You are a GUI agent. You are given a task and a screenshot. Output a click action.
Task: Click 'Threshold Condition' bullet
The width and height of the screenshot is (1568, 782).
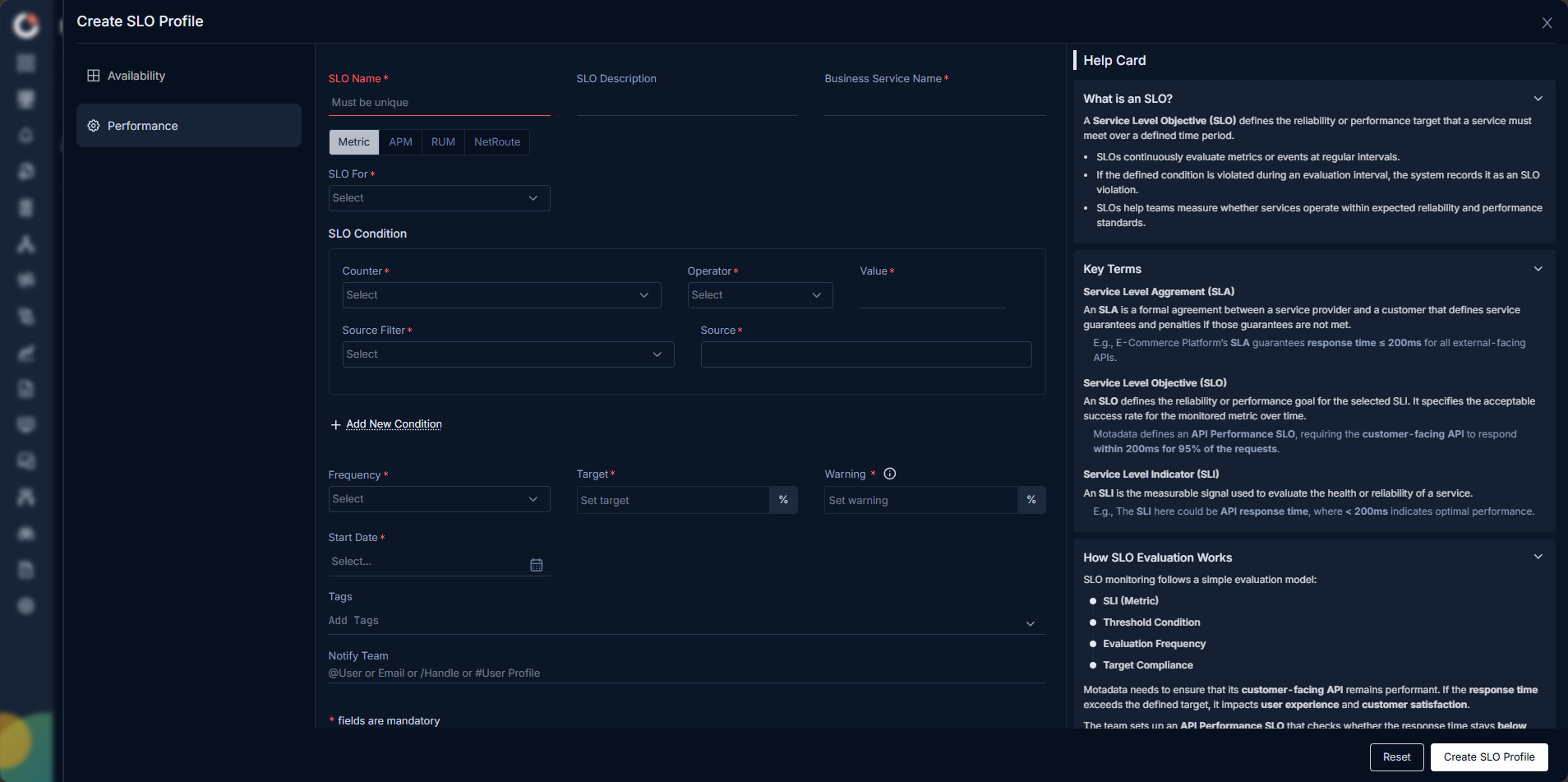coord(1151,622)
